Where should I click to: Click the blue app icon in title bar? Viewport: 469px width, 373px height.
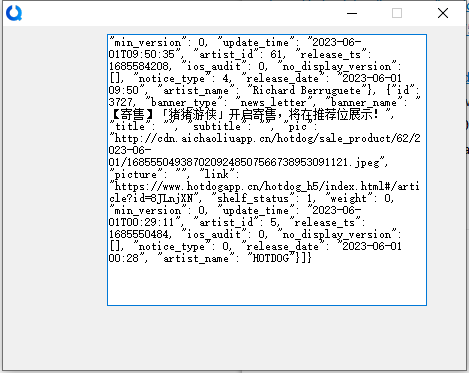[x=14, y=13]
